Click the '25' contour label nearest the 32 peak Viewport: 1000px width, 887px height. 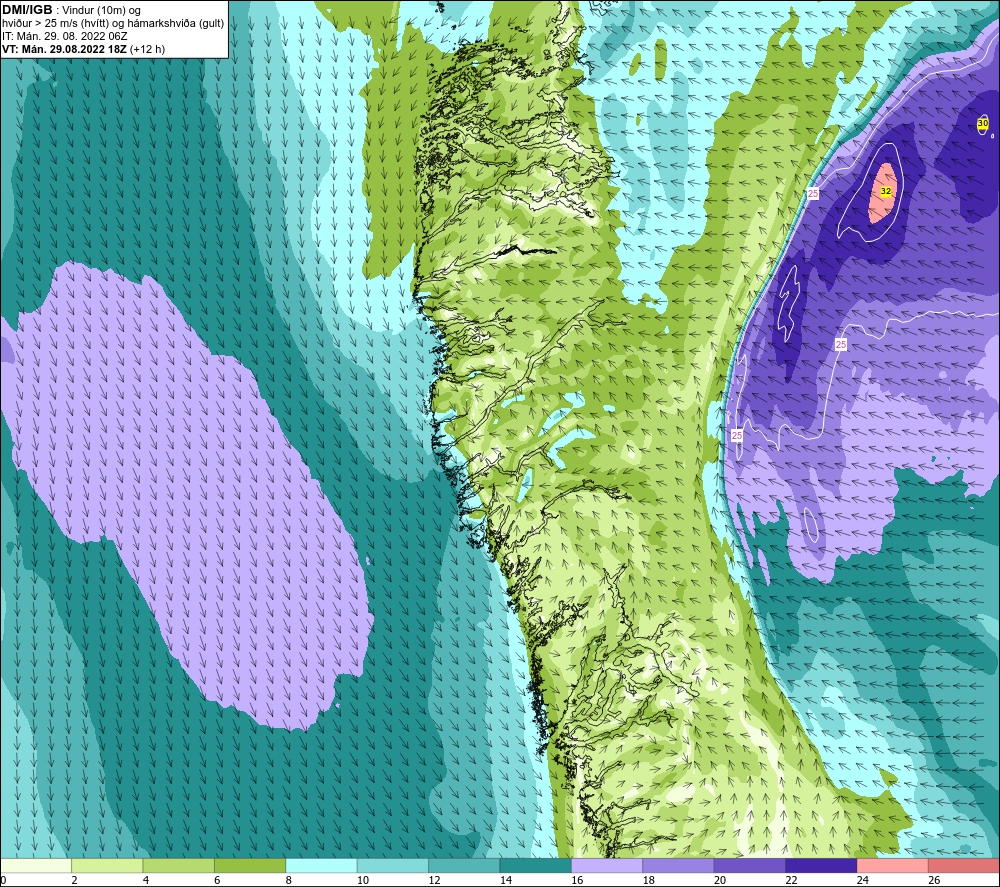(x=812, y=193)
